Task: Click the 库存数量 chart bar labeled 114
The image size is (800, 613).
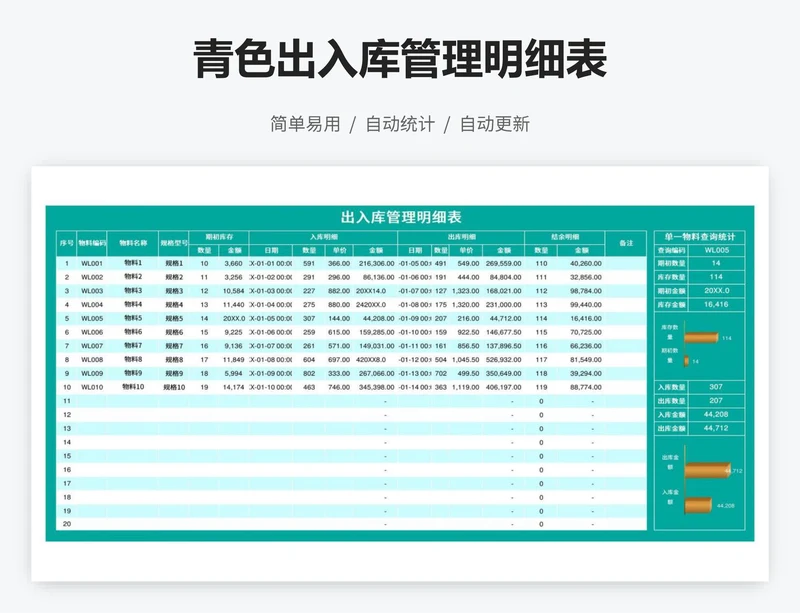Action: click(x=702, y=337)
